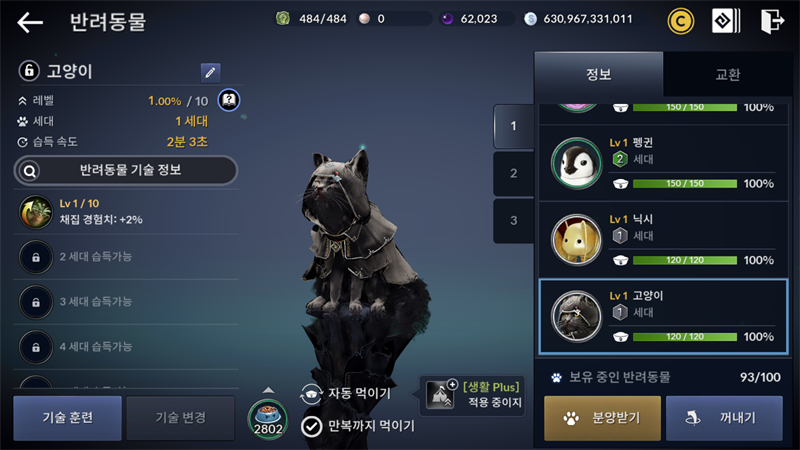The height and width of the screenshot is (450, 800).
Task: Click the back arrow icon
Action: coord(30,22)
